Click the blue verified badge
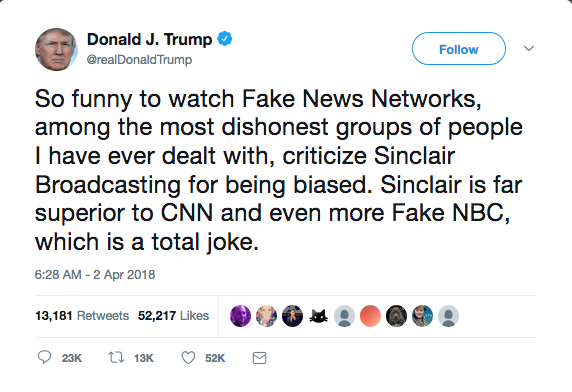Screen dimensions: 572x392 pyautogui.click(x=225, y=39)
